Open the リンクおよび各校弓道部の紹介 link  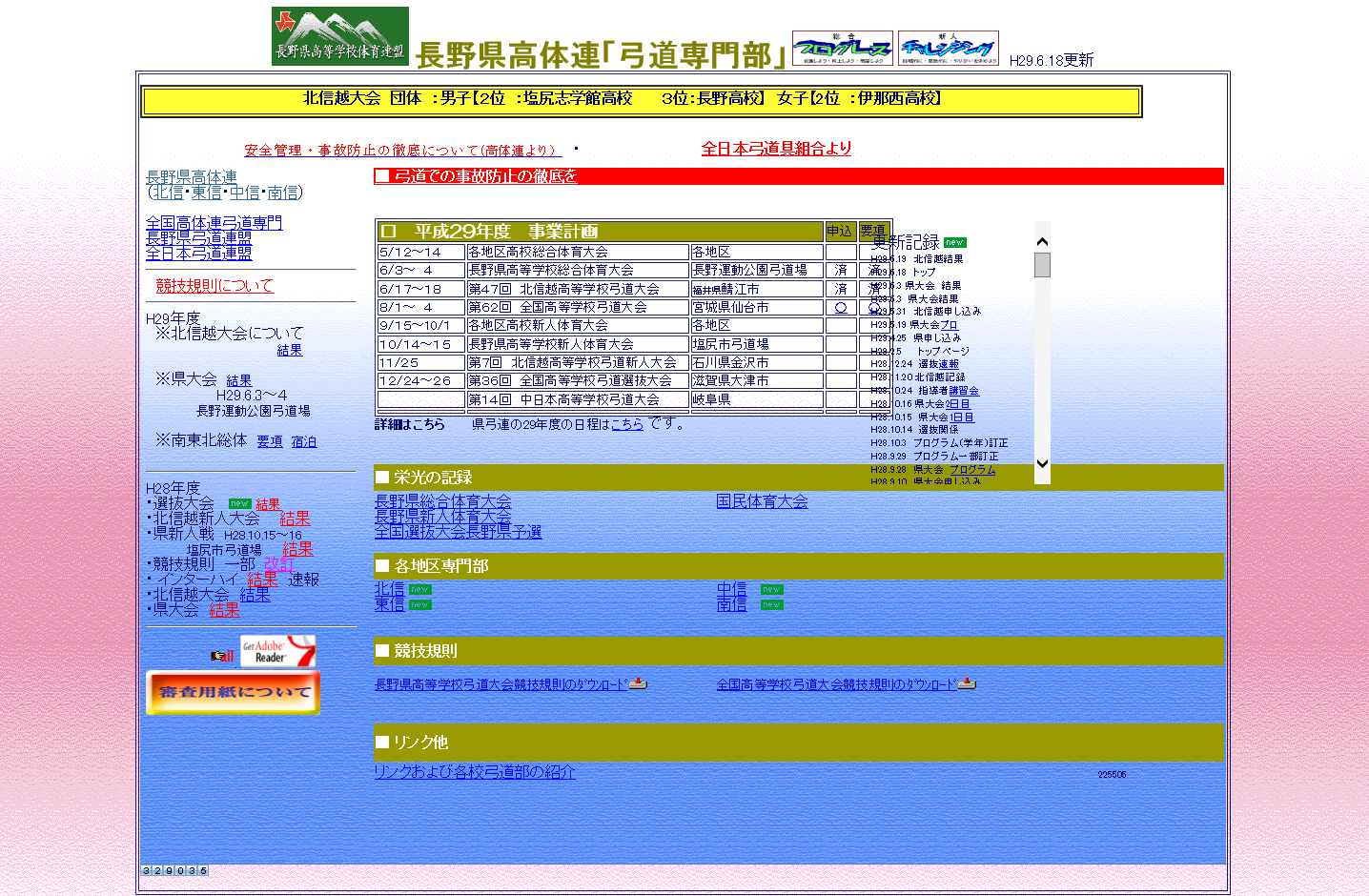click(474, 772)
